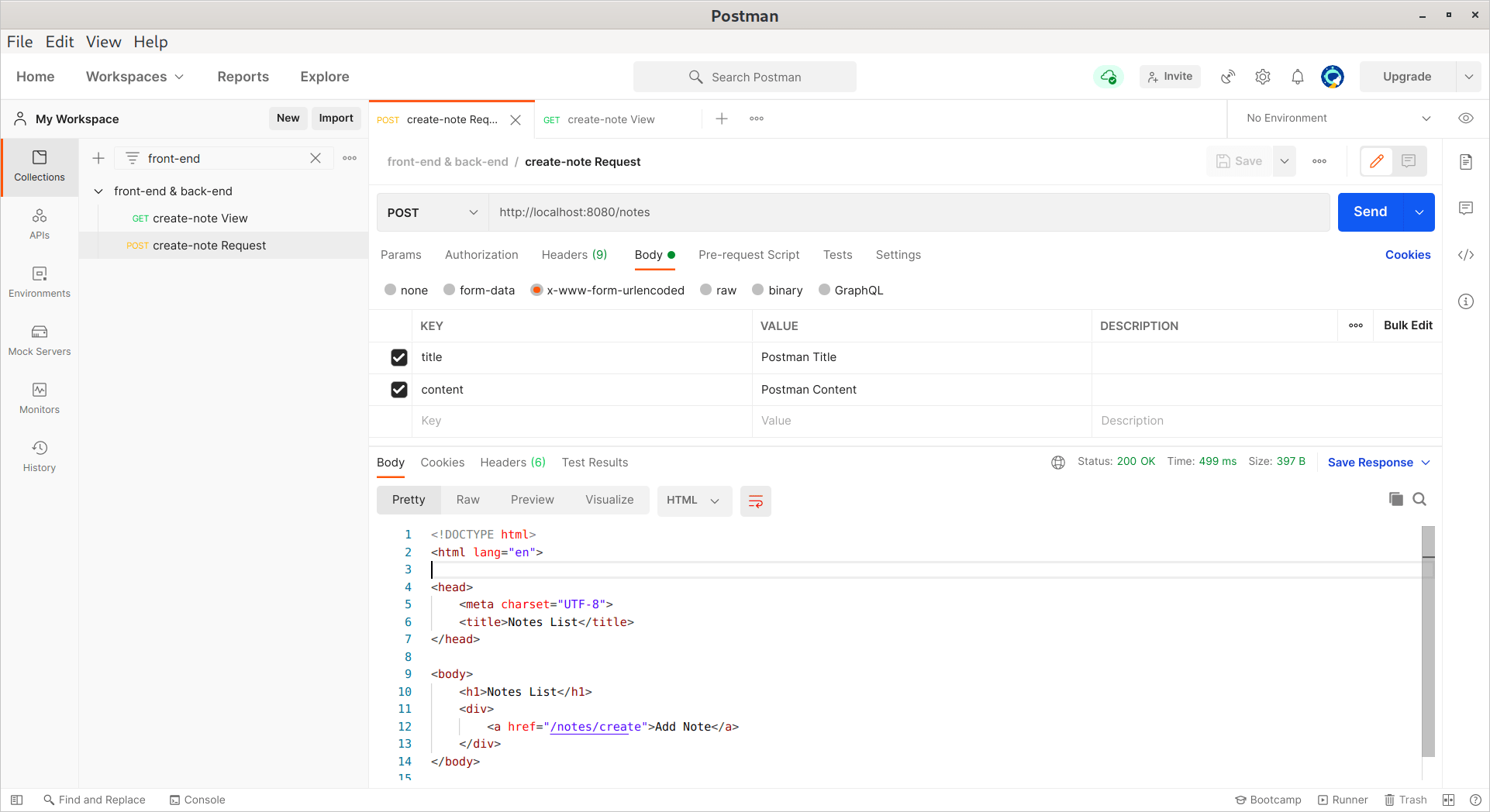
Task: Copy the response body to clipboard
Action: (1396, 499)
